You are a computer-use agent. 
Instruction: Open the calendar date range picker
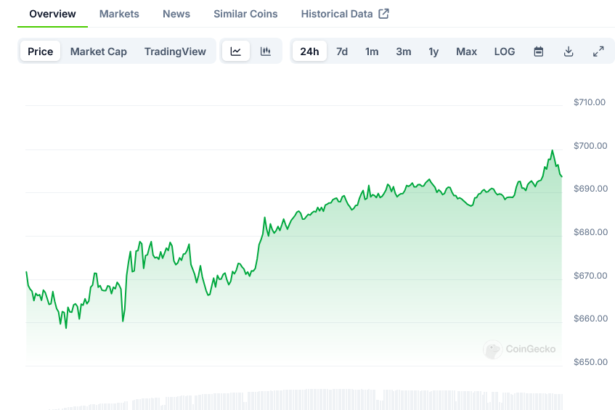(538, 51)
